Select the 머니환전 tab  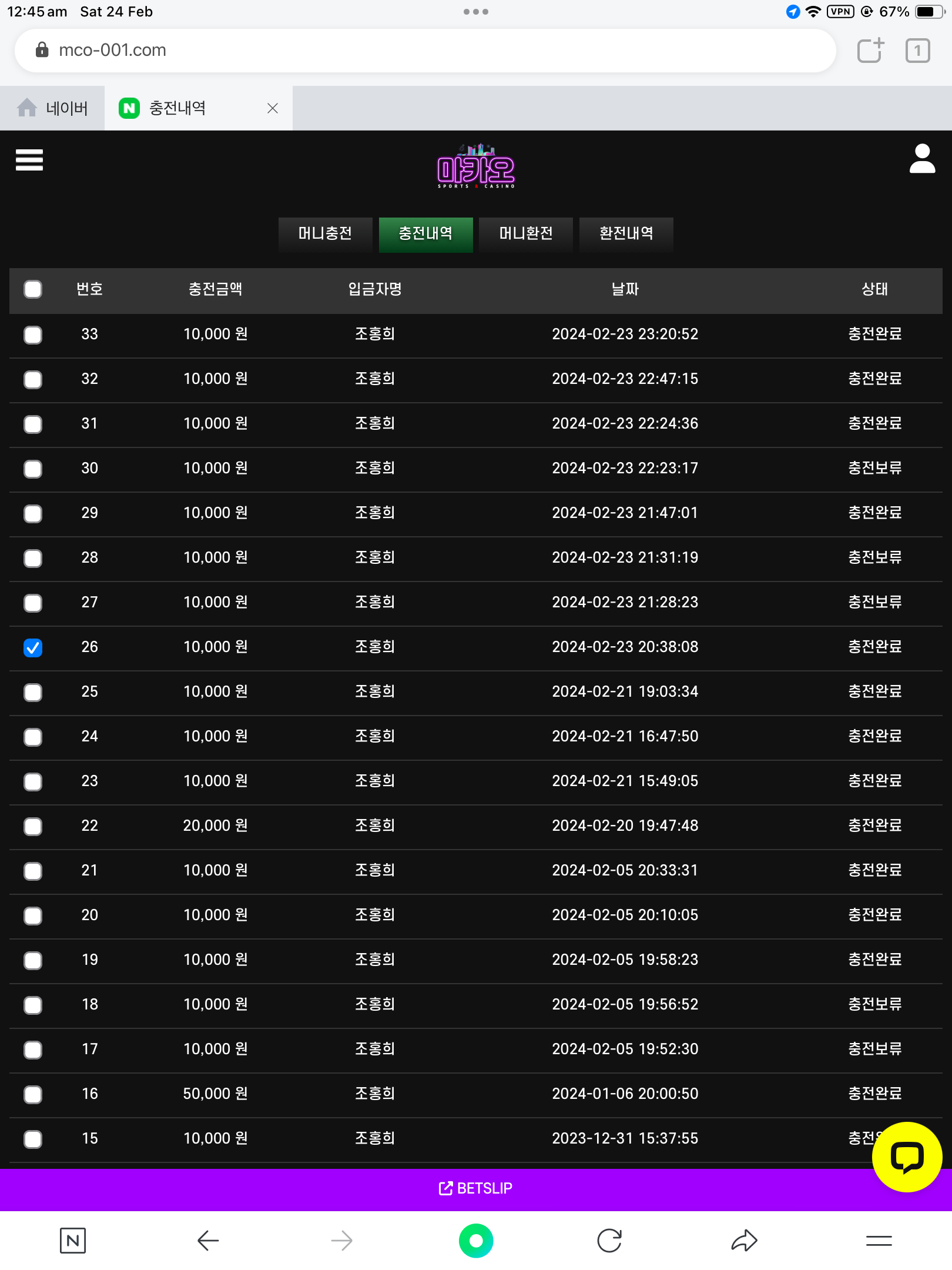click(x=526, y=234)
